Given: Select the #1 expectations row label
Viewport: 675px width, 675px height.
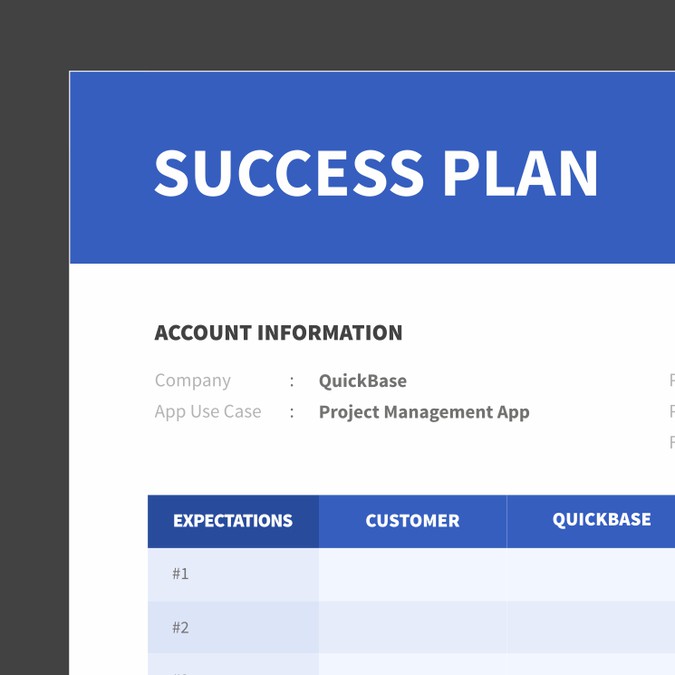Looking at the screenshot, I should 180,574.
